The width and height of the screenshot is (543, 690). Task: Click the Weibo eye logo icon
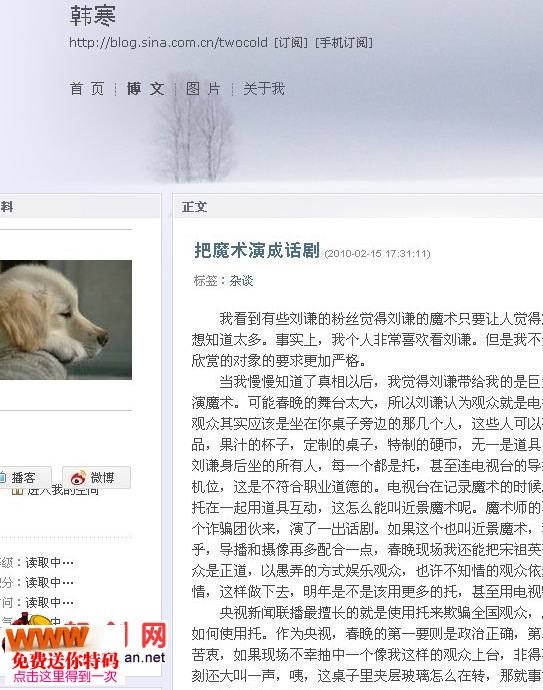click(78, 477)
